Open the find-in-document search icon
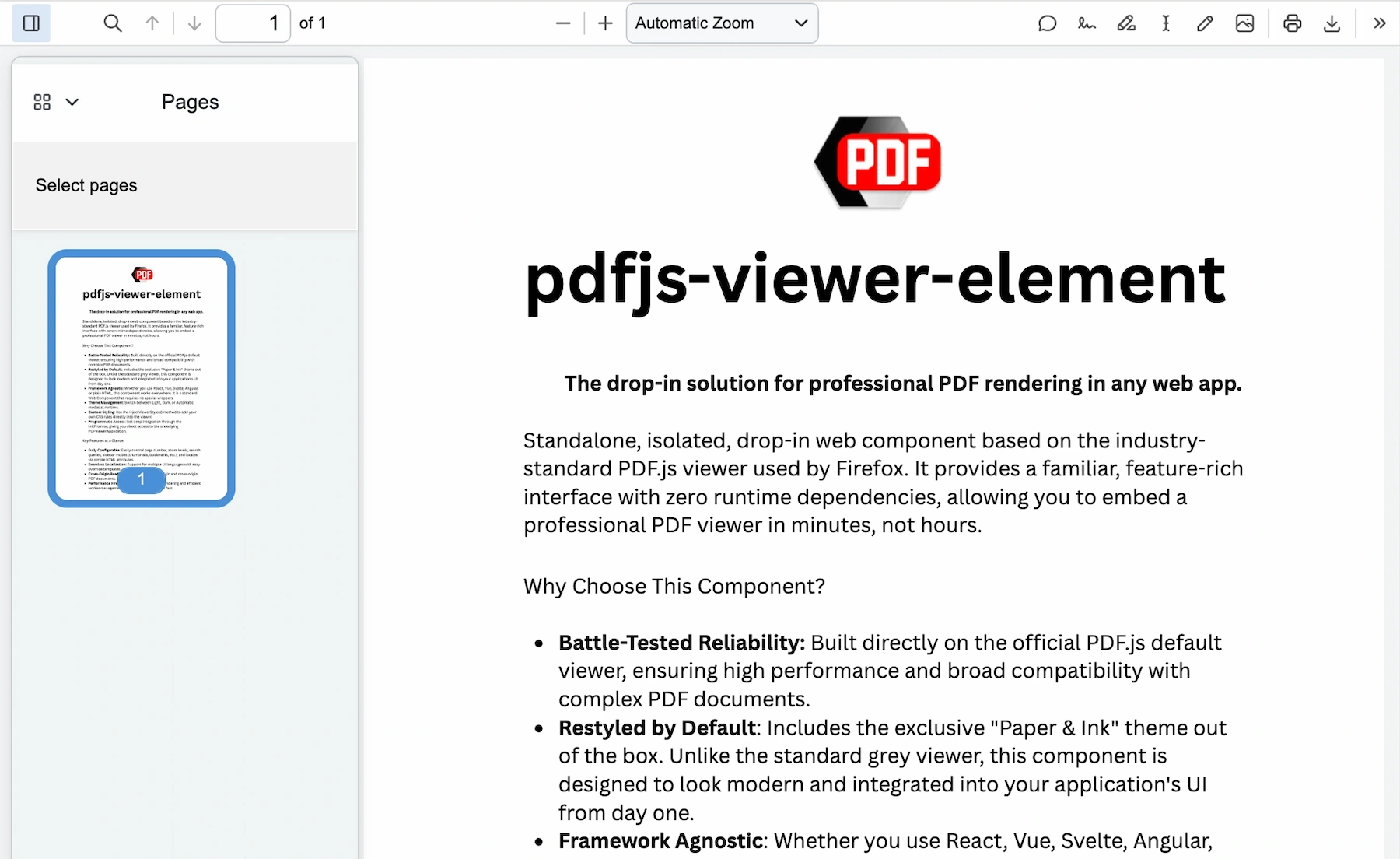The height and width of the screenshot is (859, 1400). (113, 23)
